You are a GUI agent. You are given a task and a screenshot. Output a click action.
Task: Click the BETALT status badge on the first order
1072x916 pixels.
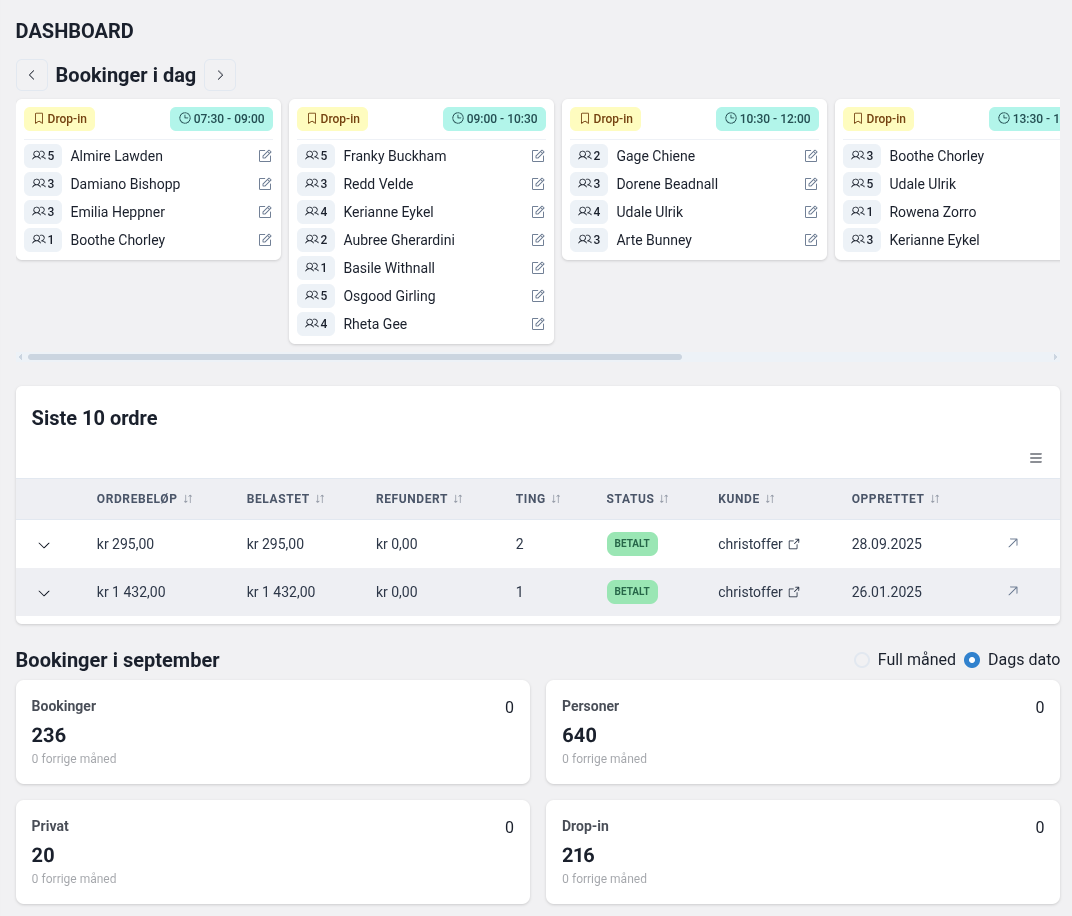click(x=632, y=544)
